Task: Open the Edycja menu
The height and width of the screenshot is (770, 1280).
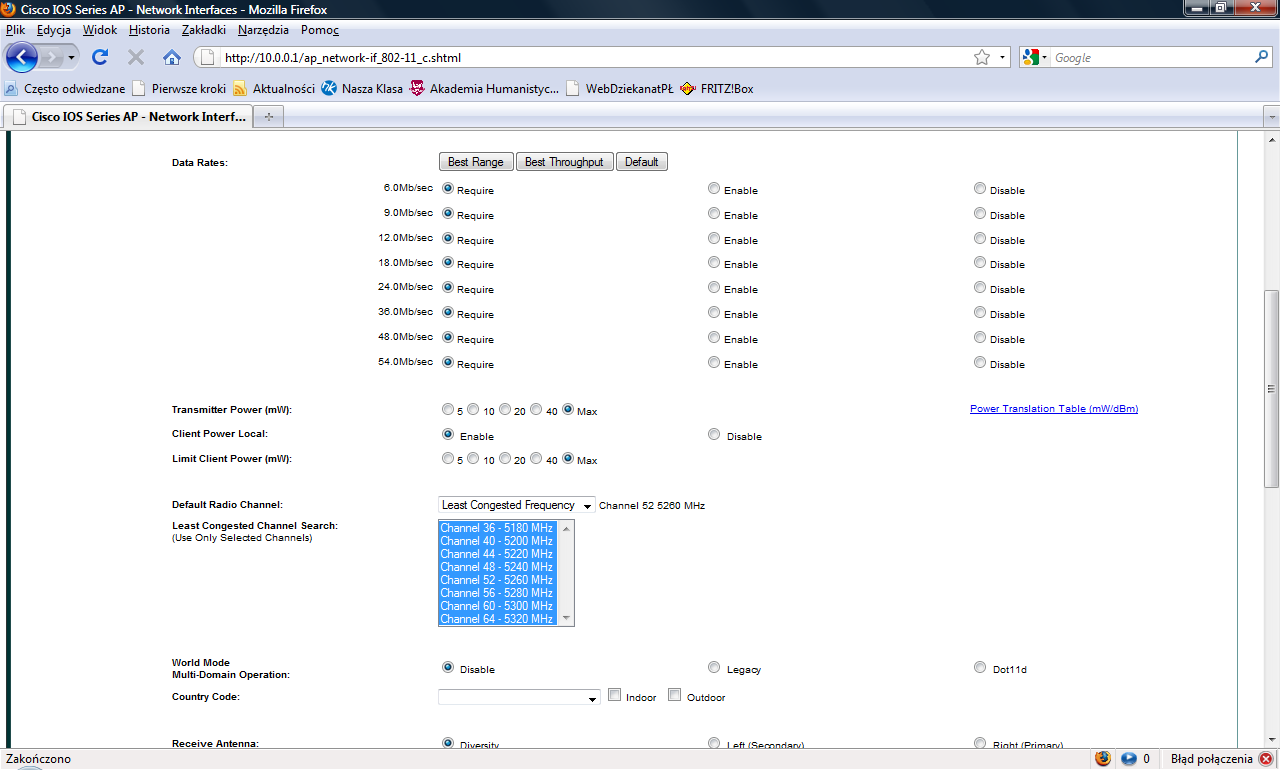Action: tap(54, 30)
